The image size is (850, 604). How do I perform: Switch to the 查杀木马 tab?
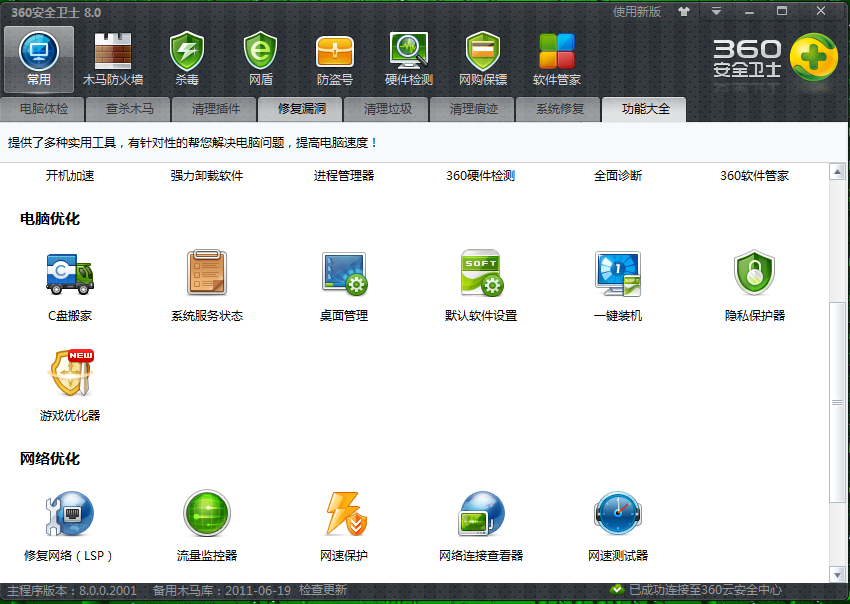click(129, 109)
